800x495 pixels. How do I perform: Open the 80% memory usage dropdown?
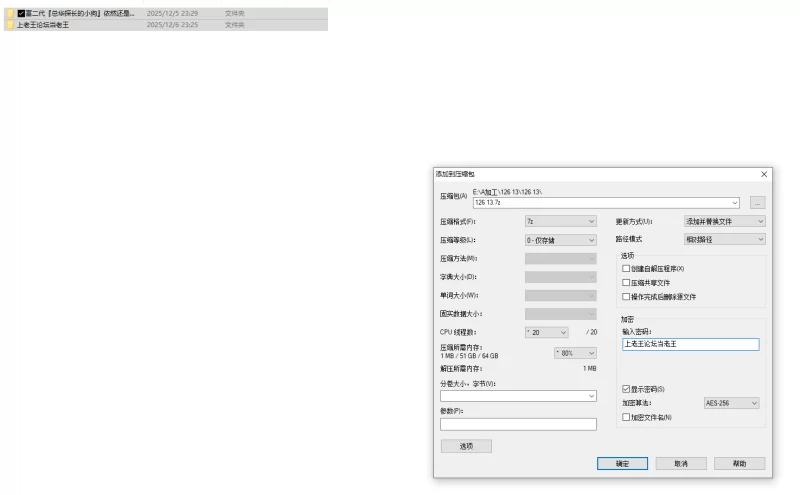point(575,353)
